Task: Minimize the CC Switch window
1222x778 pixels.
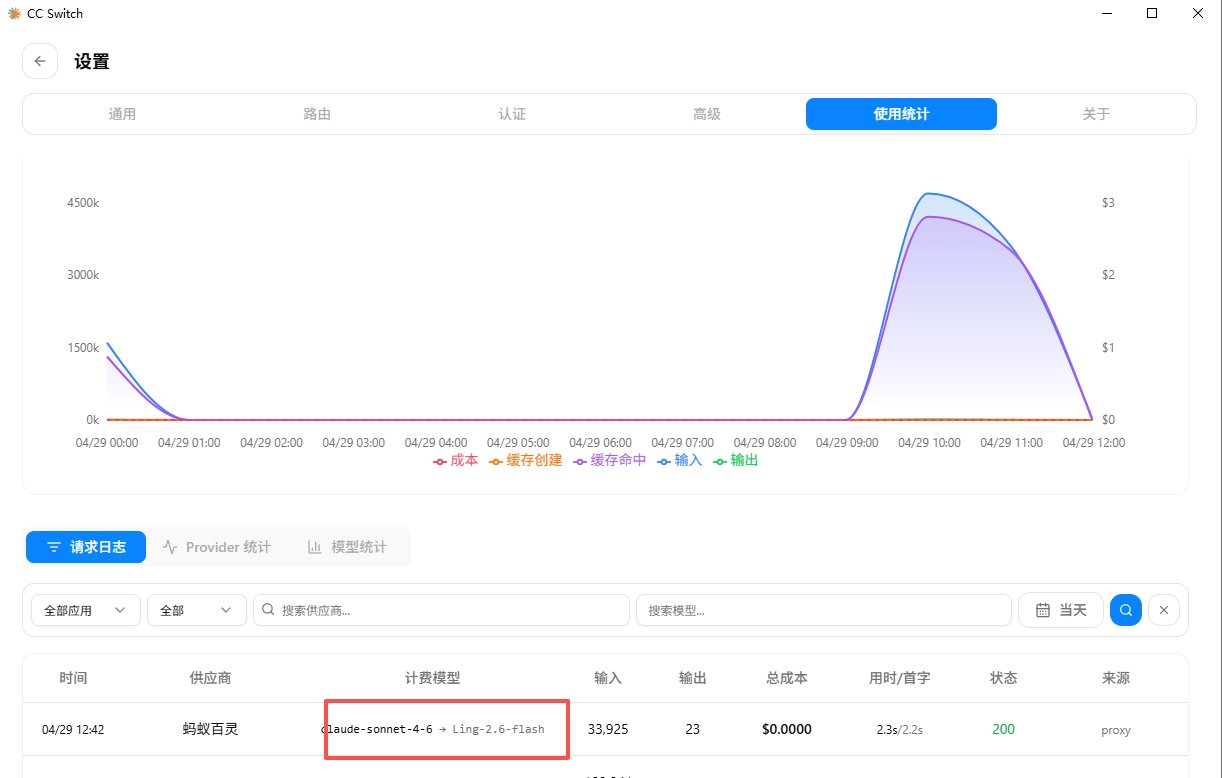Action: pyautogui.click(x=1106, y=14)
